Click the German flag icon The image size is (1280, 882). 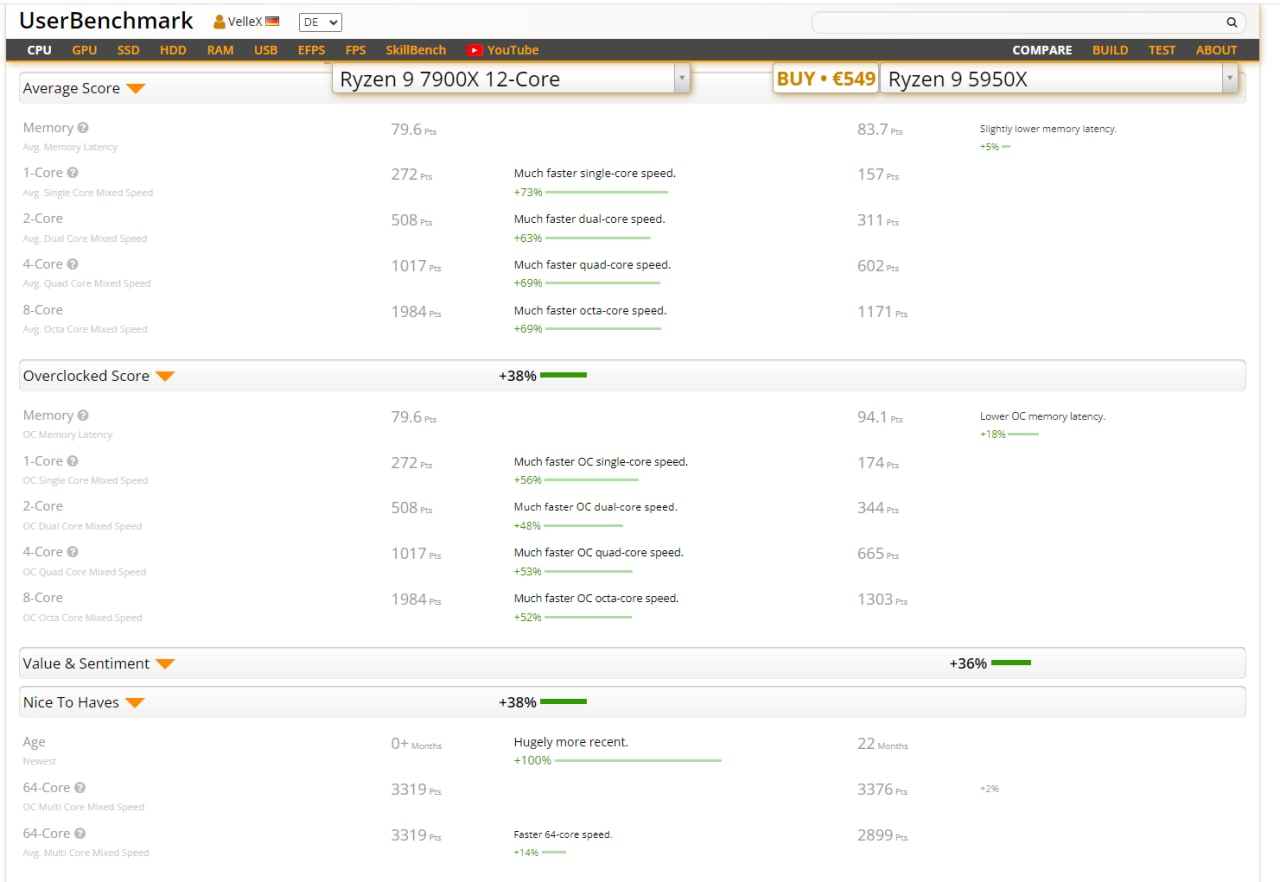[272, 21]
